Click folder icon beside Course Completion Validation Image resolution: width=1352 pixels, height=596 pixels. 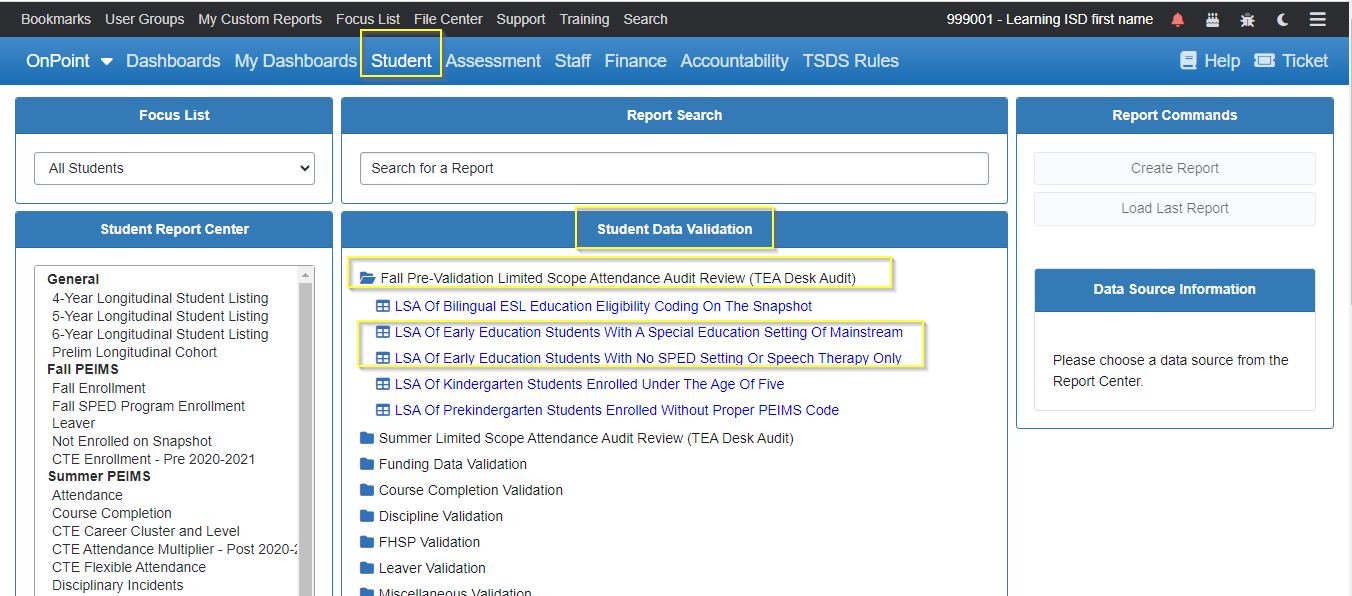367,490
